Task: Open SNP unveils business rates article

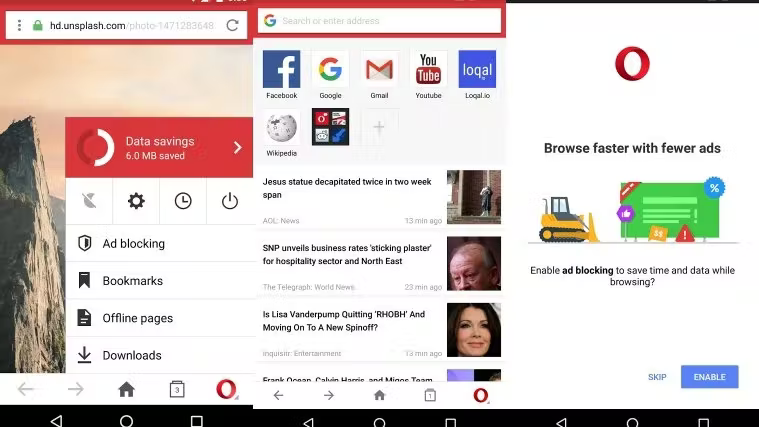Action: 380,263
